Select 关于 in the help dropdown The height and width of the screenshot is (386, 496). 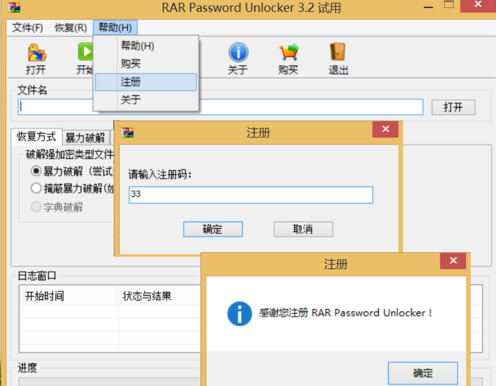coord(146,100)
